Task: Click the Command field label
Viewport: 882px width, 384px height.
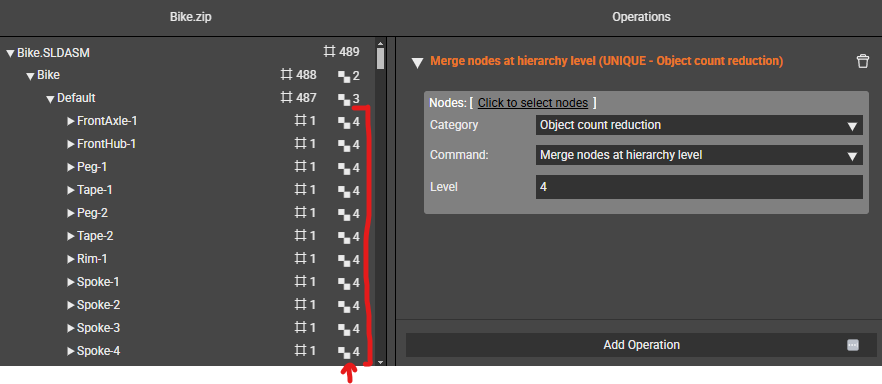Action: click(459, 155)
